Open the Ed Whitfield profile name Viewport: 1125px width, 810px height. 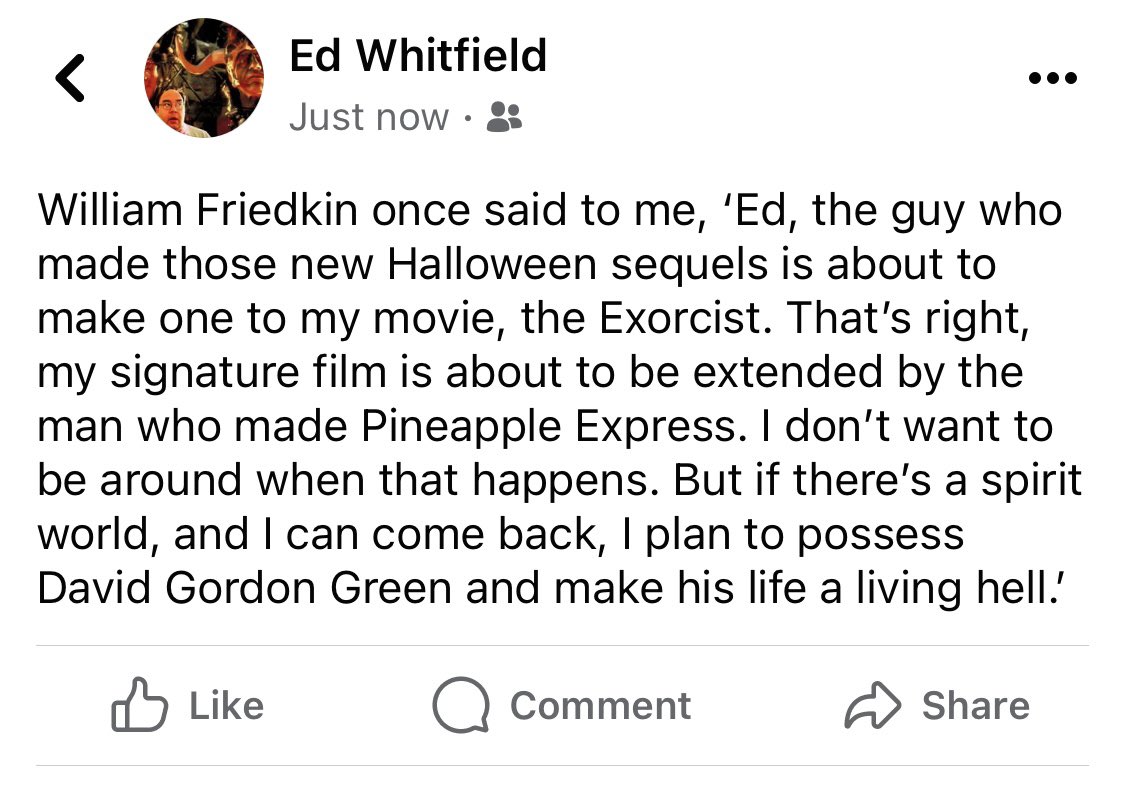click(x=418, y=55)
